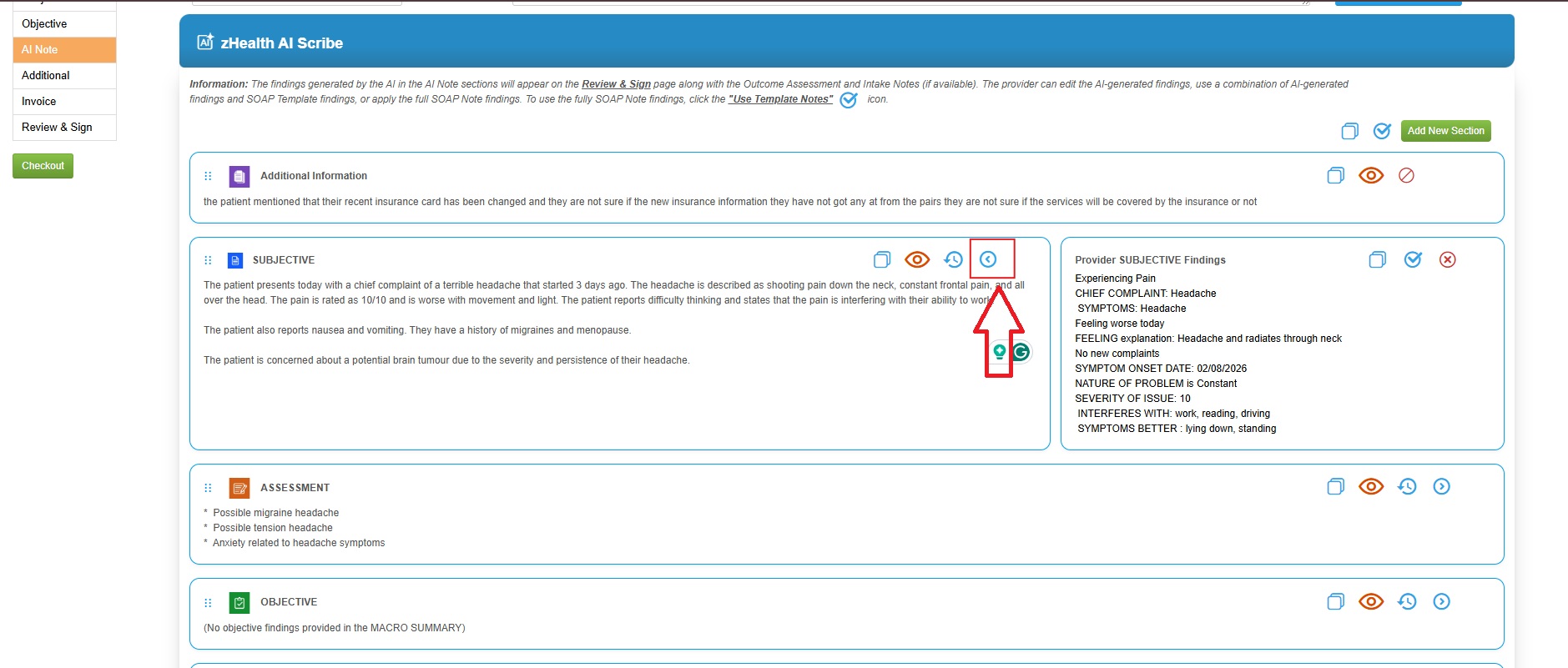Expand the OBJECTIVE provider findings arrow
The width and height of the screenshot is (1568, 668).
click(x=1441, y=601)
